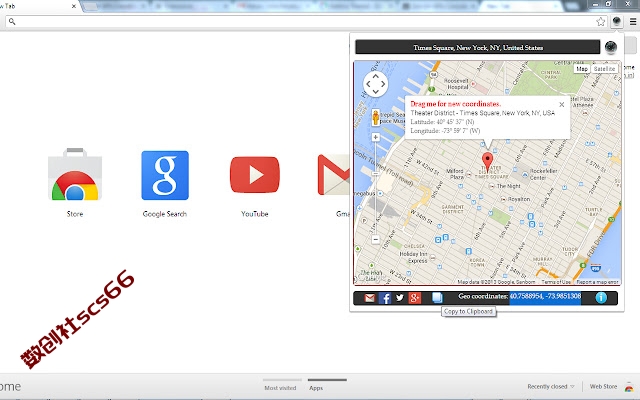Open the Chrome Web Store app

(75, 175)
